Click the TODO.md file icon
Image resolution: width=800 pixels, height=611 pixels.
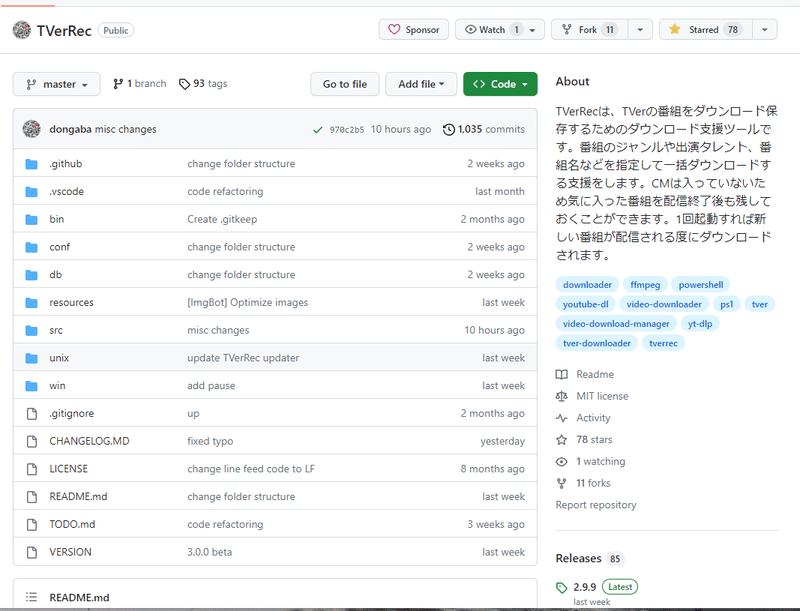pos(32,525)
